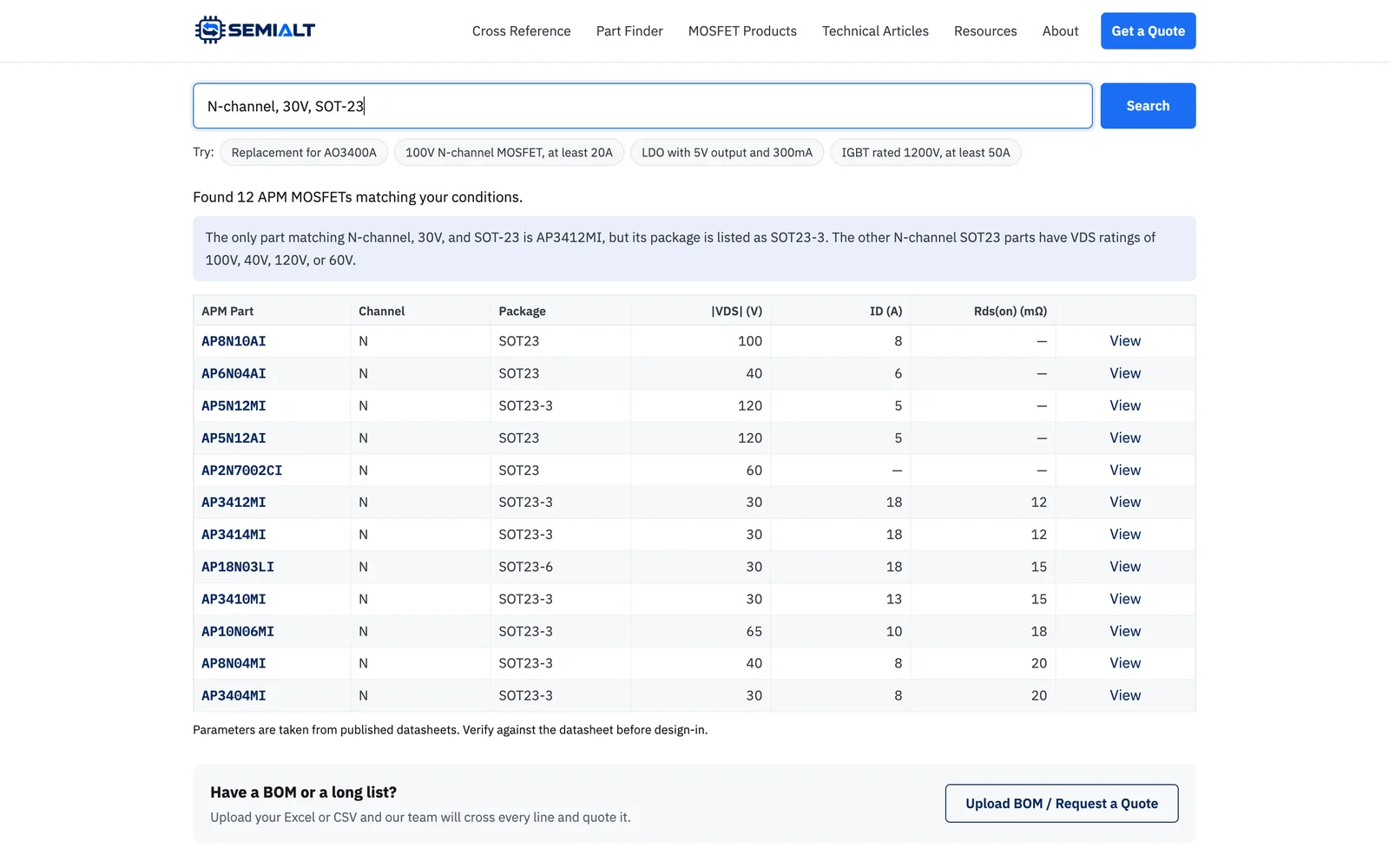Open Technical Articles section
The image size is (1389, 868).
[x=875, y=31]
